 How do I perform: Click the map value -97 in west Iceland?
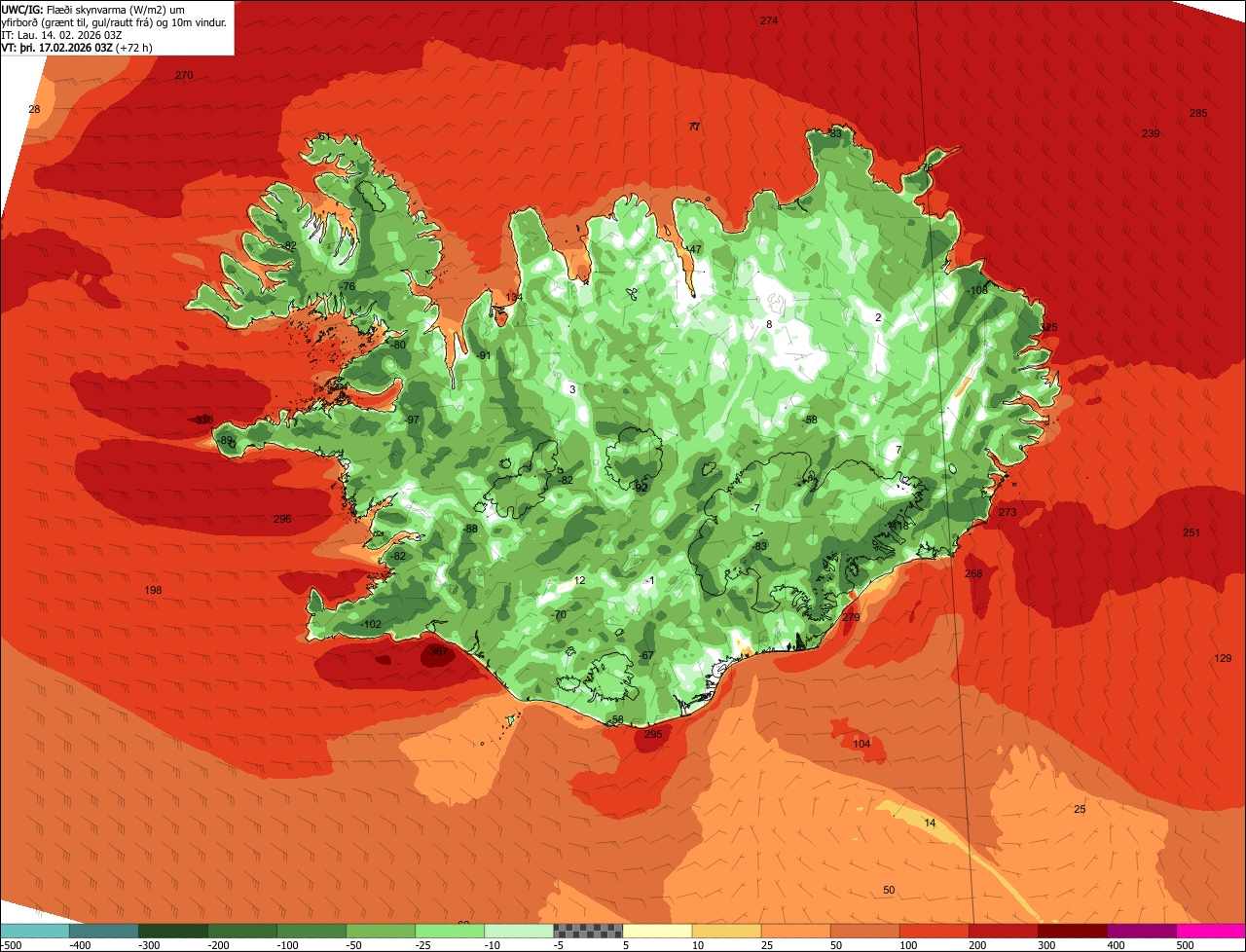[412, 420]
